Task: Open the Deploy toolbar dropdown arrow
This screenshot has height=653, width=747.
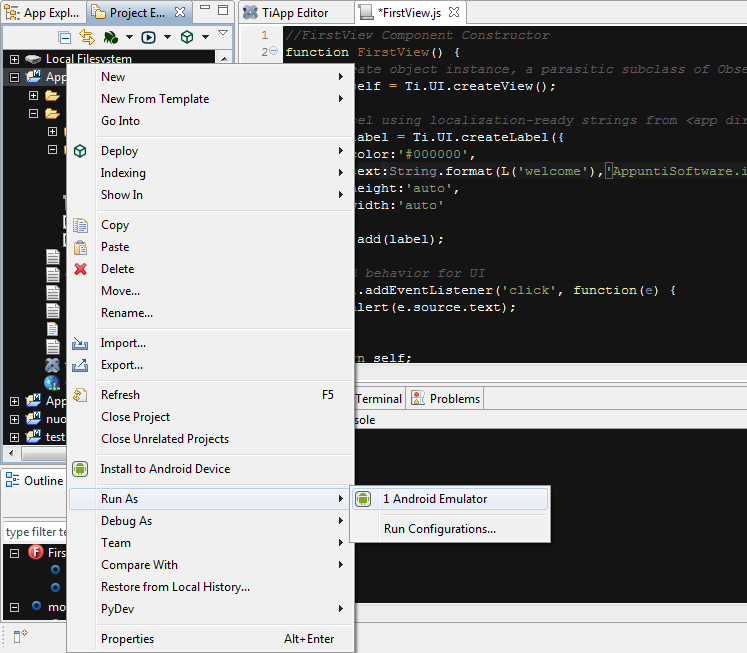Action: point(205,37)
